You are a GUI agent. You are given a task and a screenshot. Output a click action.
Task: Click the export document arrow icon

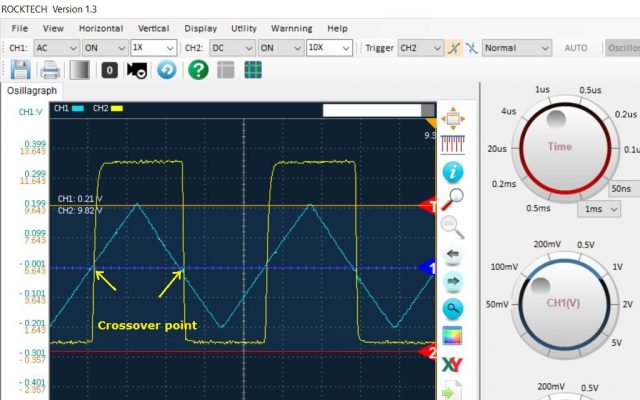pyautogui.click(x=452, y=391)
